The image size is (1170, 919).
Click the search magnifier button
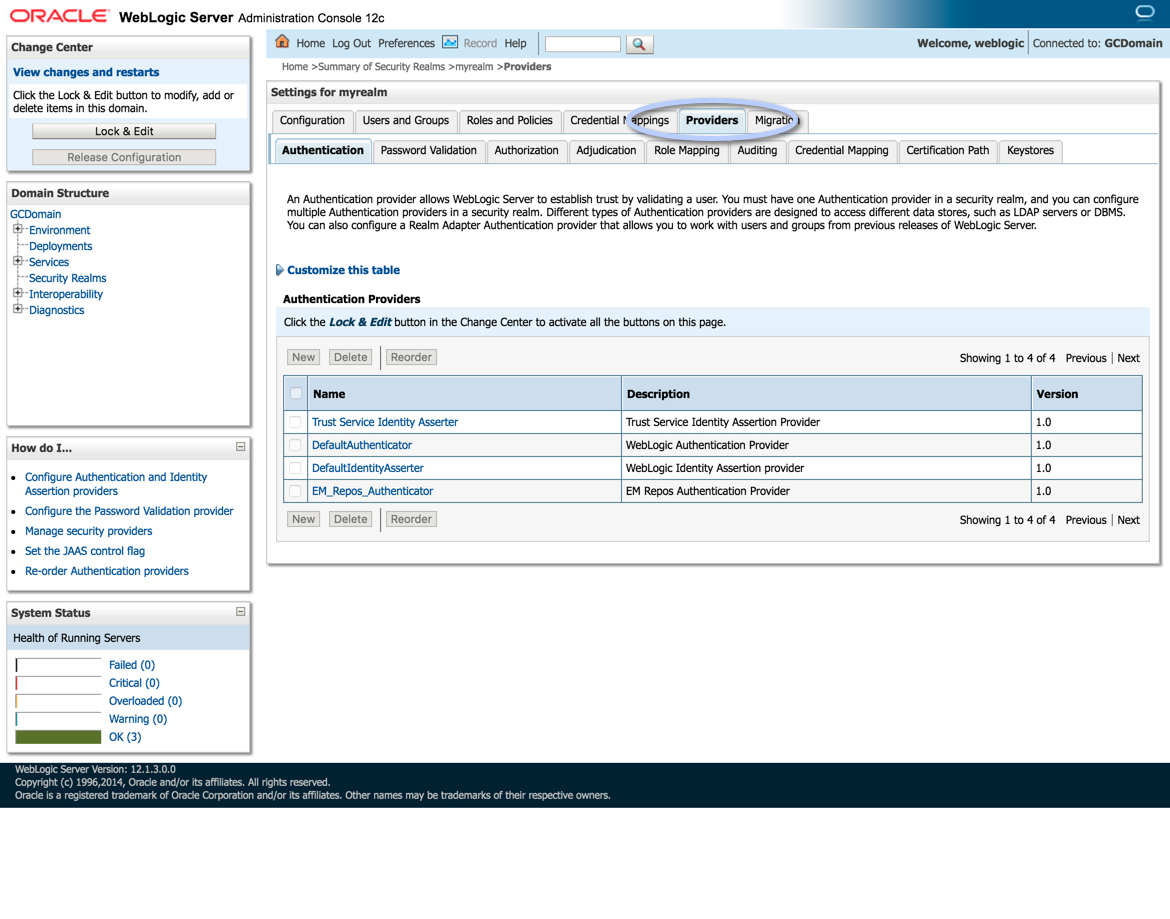coord(639,44)
